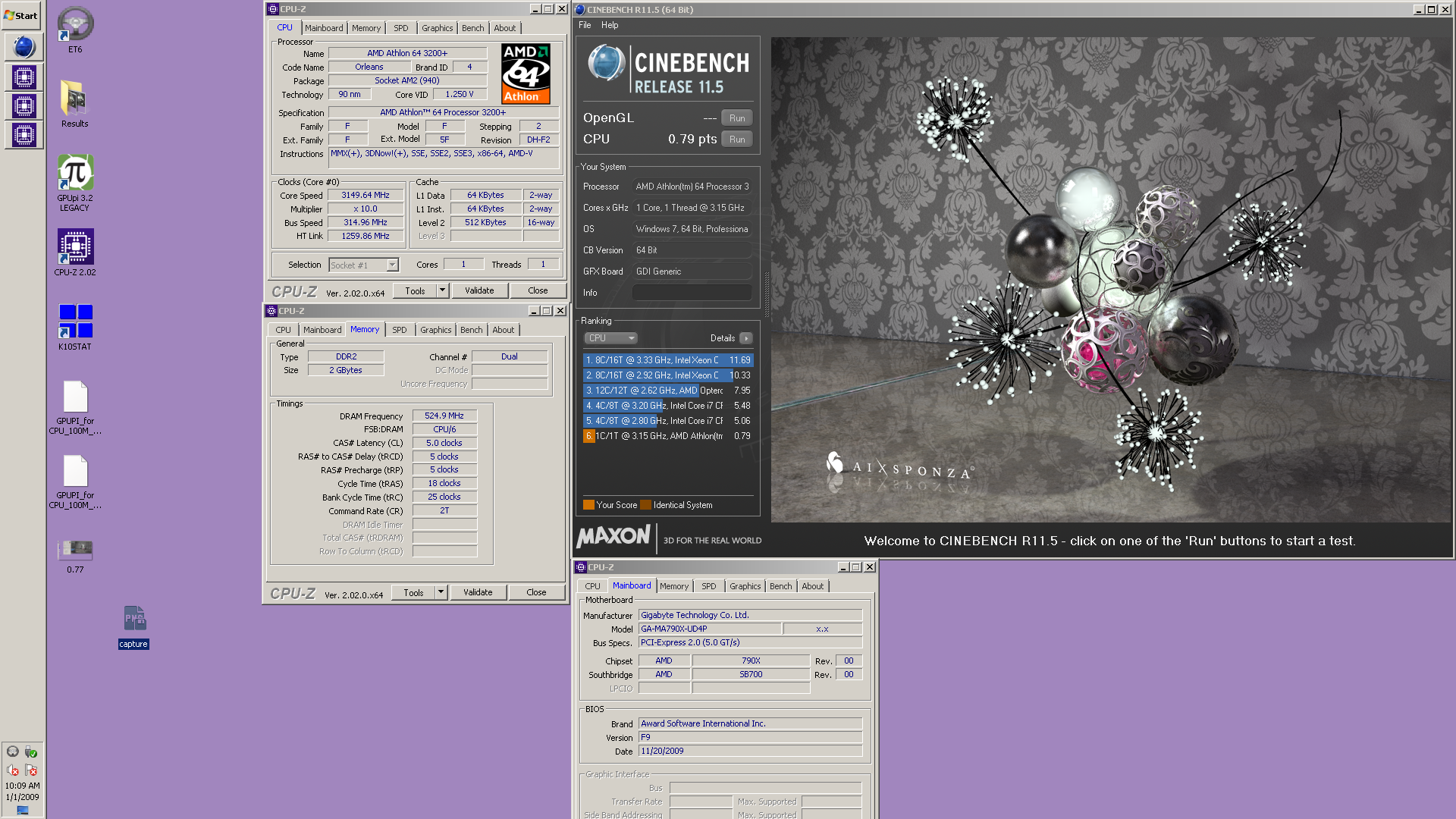Expand ranking Details arrow
The height and width of the screenshot is (819, 1456).
click(746, 338)
